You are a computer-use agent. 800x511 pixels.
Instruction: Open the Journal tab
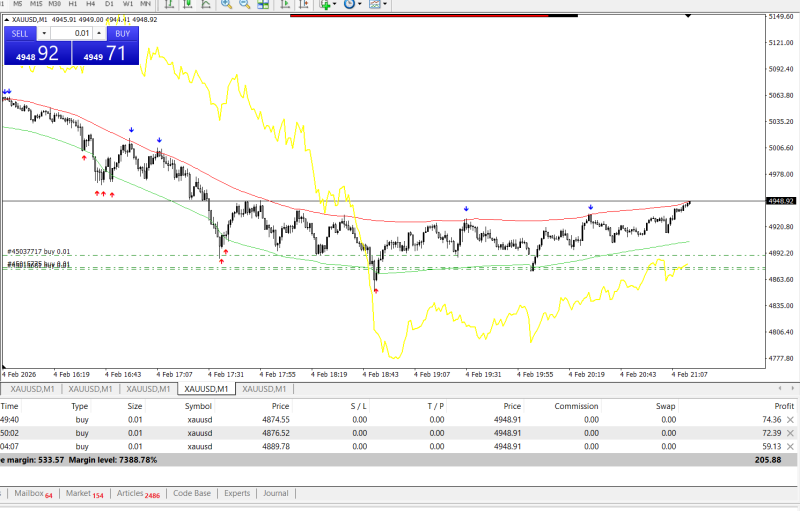click(276, 494)
